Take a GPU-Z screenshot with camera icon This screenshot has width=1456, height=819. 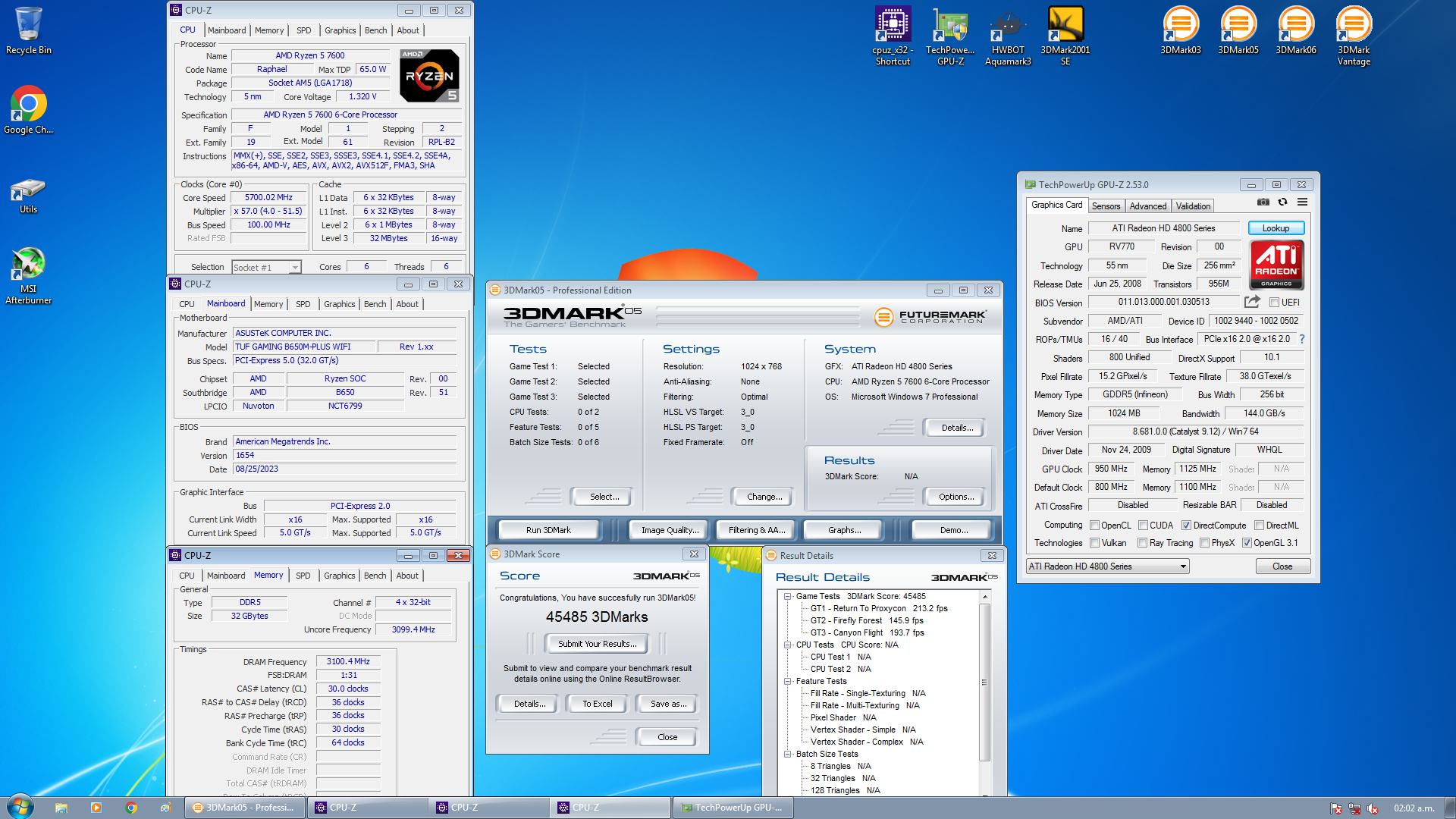[1263, 202]
